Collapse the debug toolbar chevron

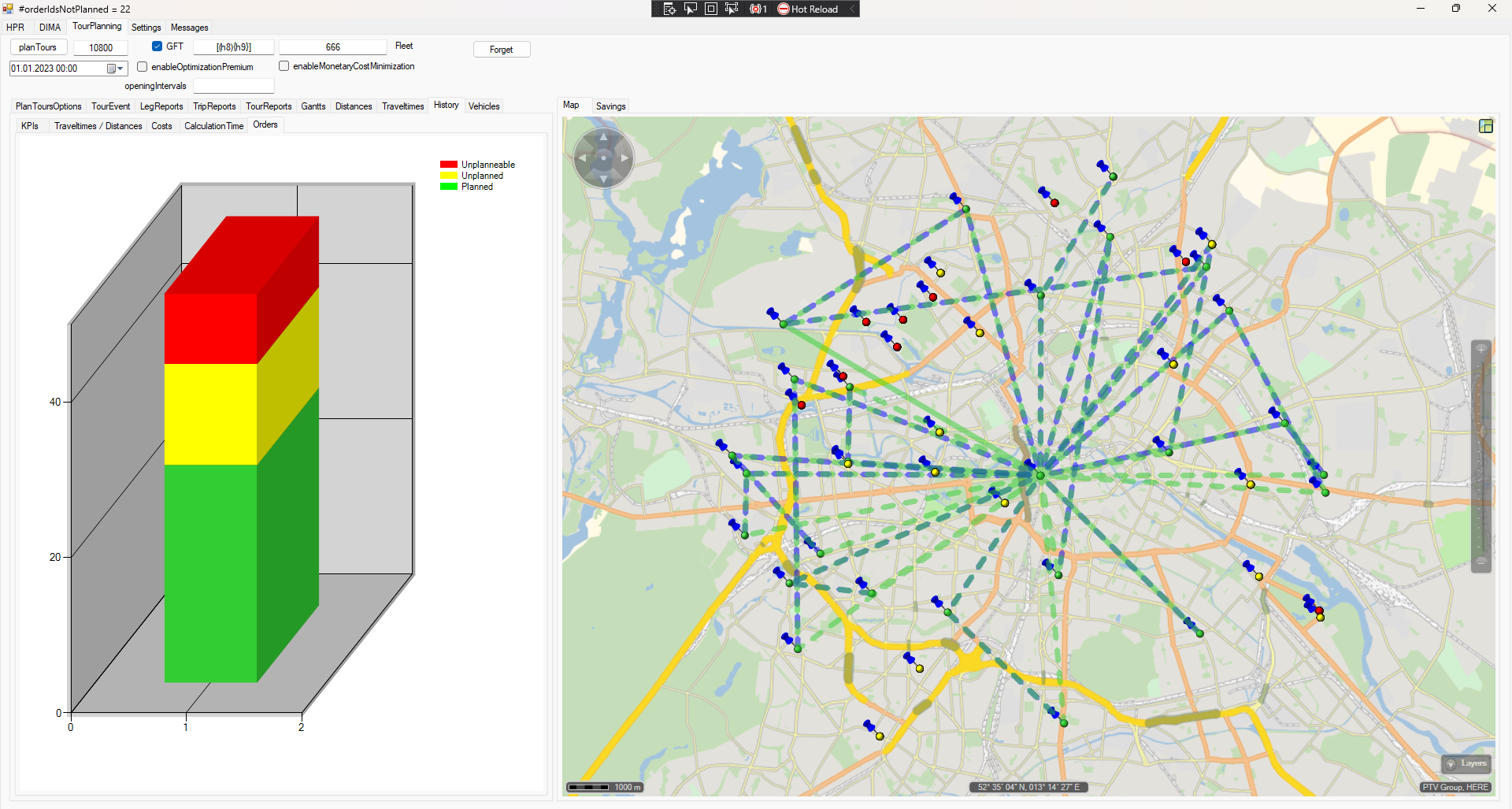pos(851,9)
